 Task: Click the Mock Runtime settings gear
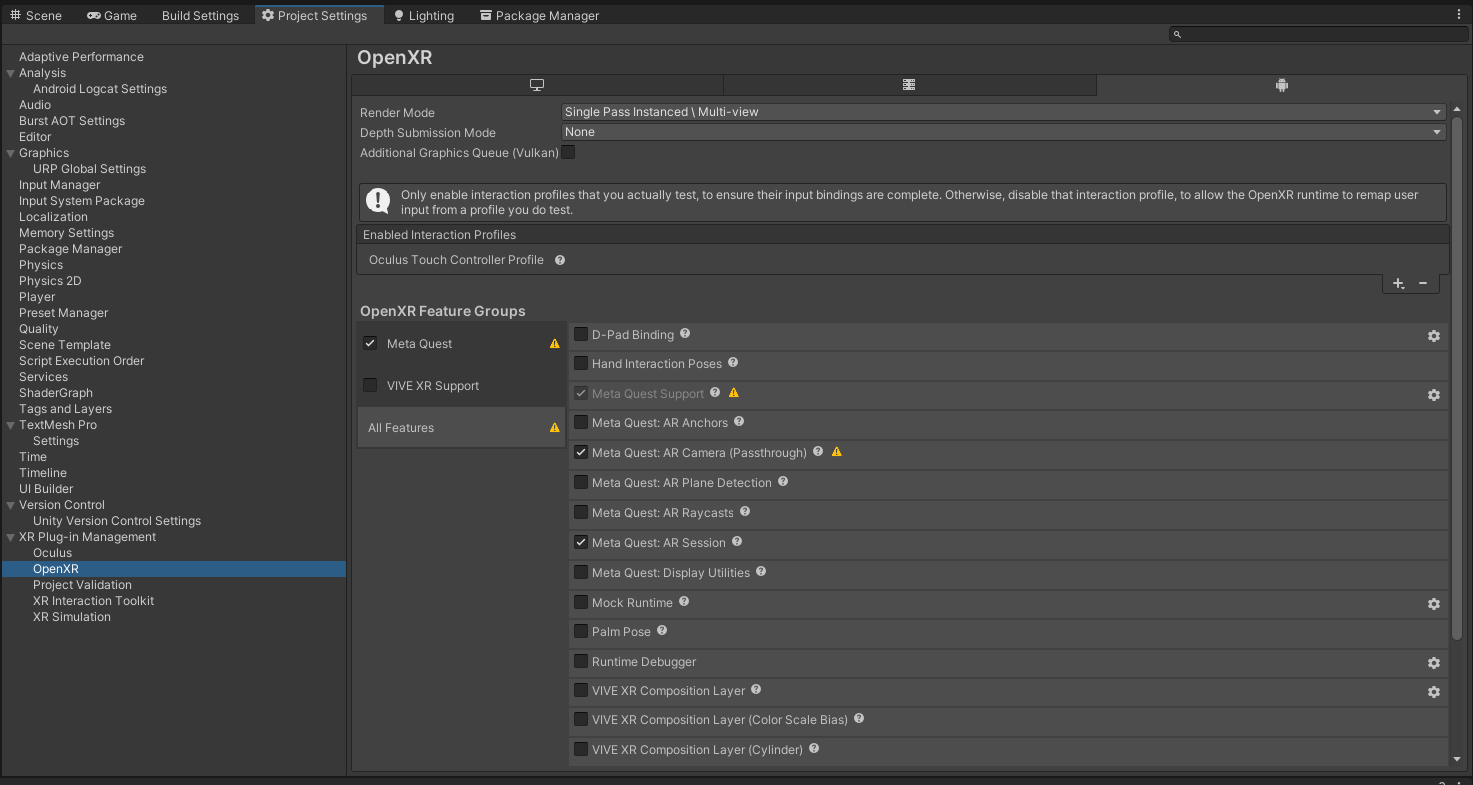tap(1433, 604)
